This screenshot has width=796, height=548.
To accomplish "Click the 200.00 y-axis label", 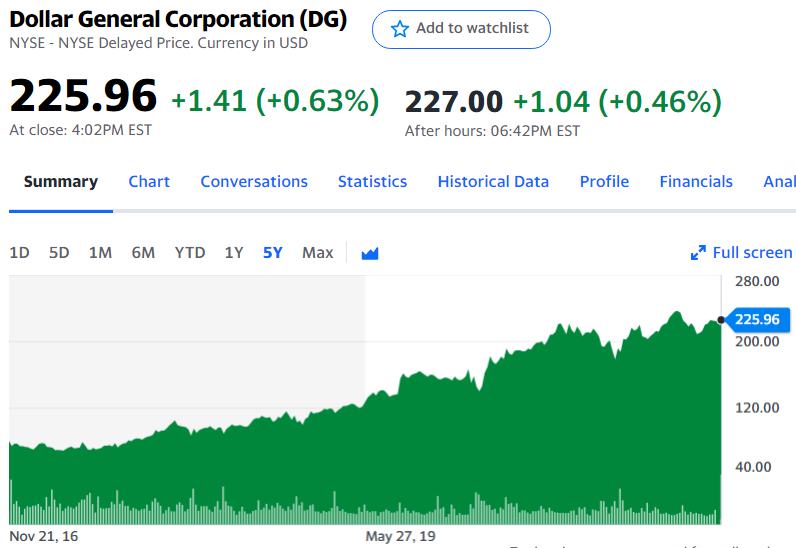I will (x=757, y=341).
